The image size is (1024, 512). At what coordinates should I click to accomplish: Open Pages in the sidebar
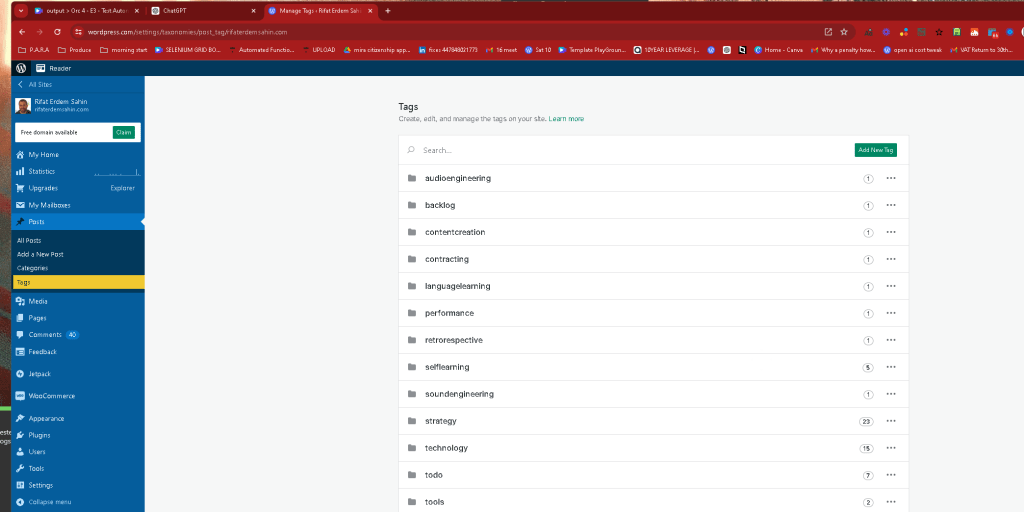pos(78,318)
